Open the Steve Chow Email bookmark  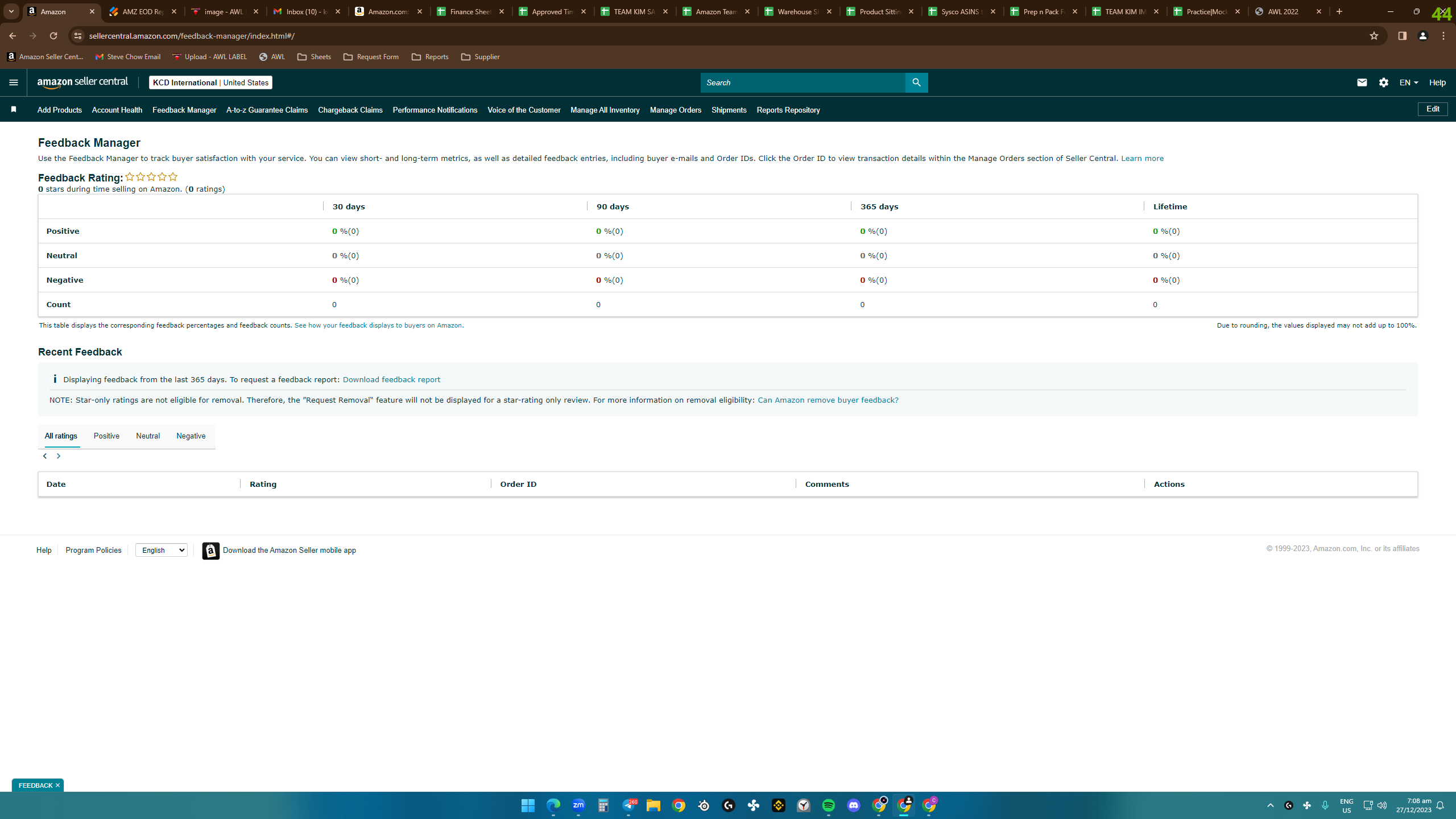(x=128, y=57)
